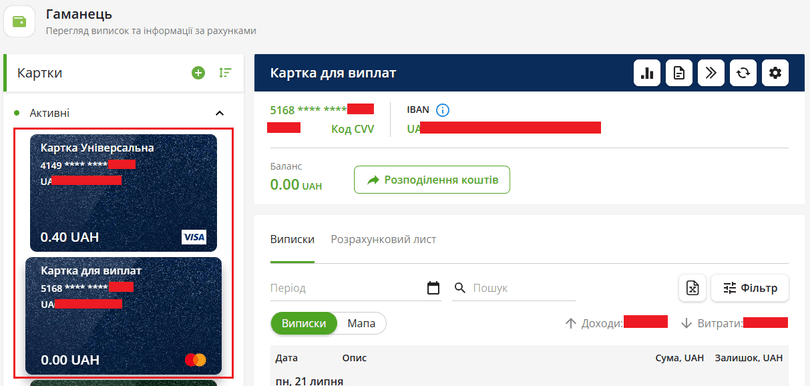Open the Фільтр button
The width and height of the screenshot is (810, 386).
coord(750,288)
